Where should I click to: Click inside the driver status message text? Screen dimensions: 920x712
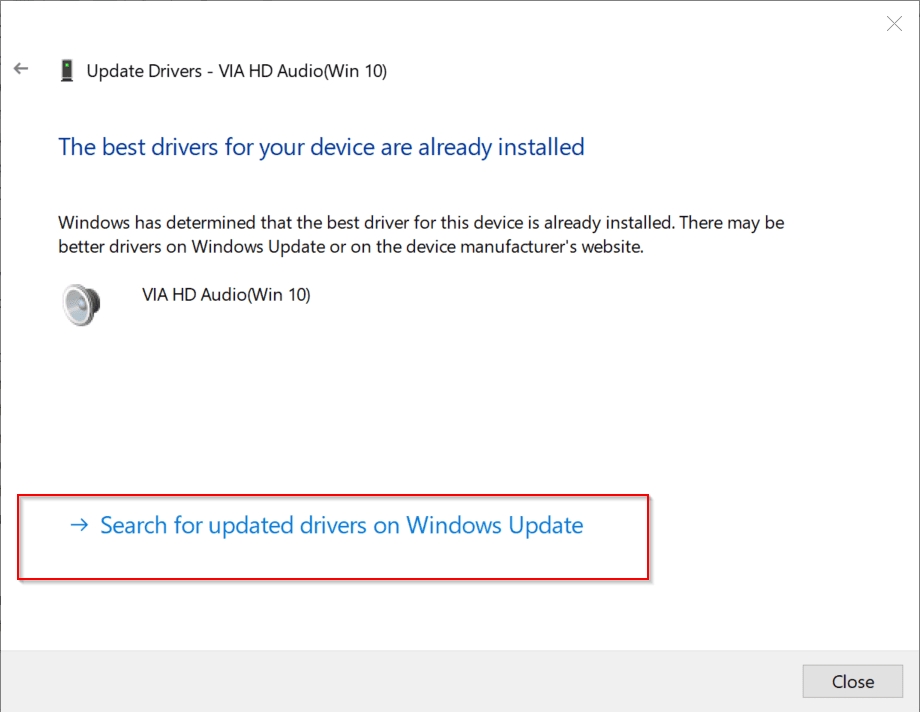pos(420,234)
